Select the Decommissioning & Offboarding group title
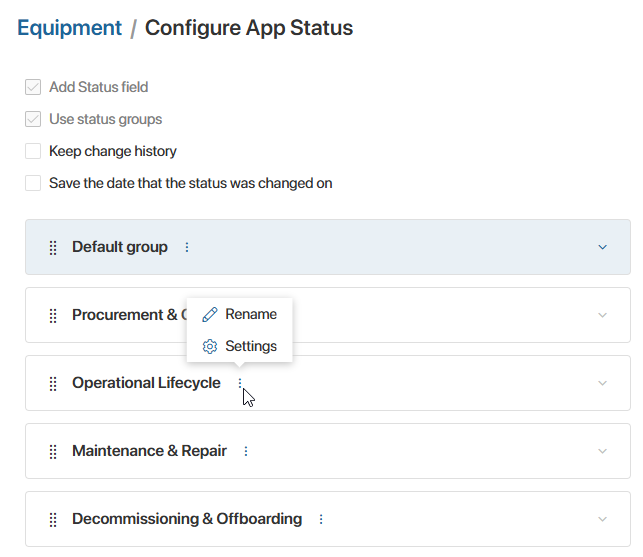This screenshot has width=643, height=557. [x=187, y=519]
